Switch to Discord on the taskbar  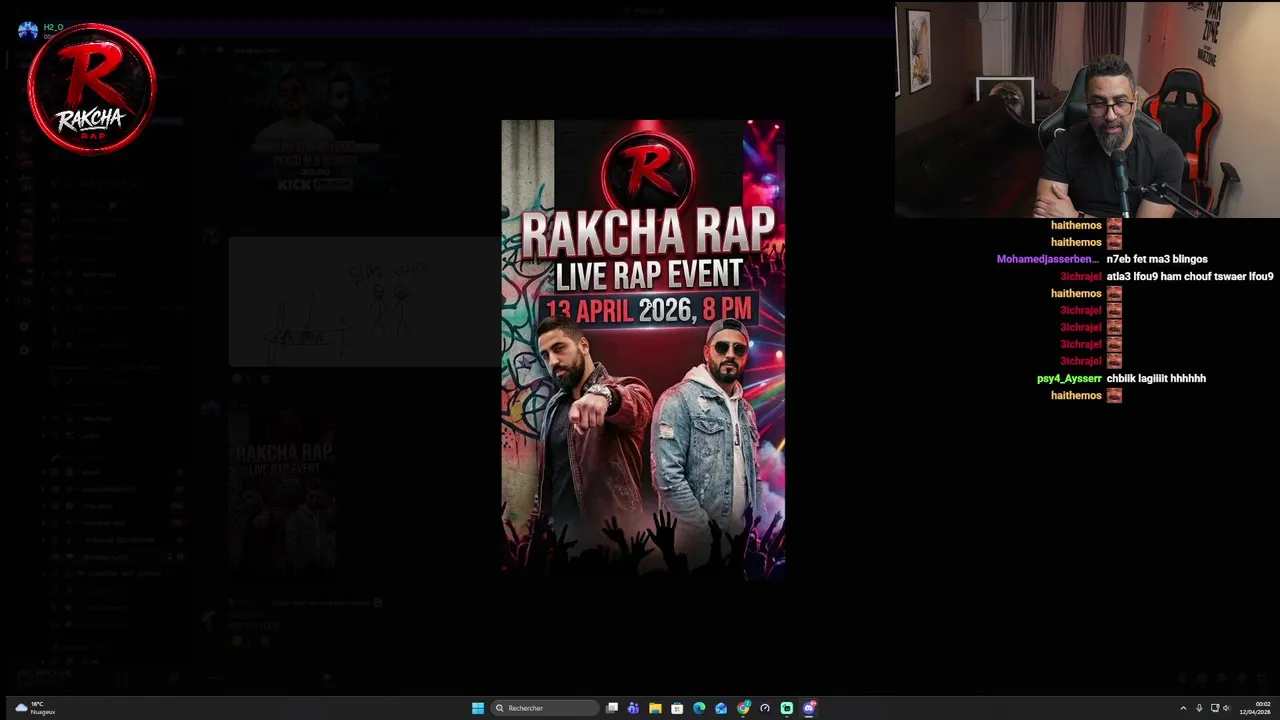pyautogui.click(x=809, y=708)
